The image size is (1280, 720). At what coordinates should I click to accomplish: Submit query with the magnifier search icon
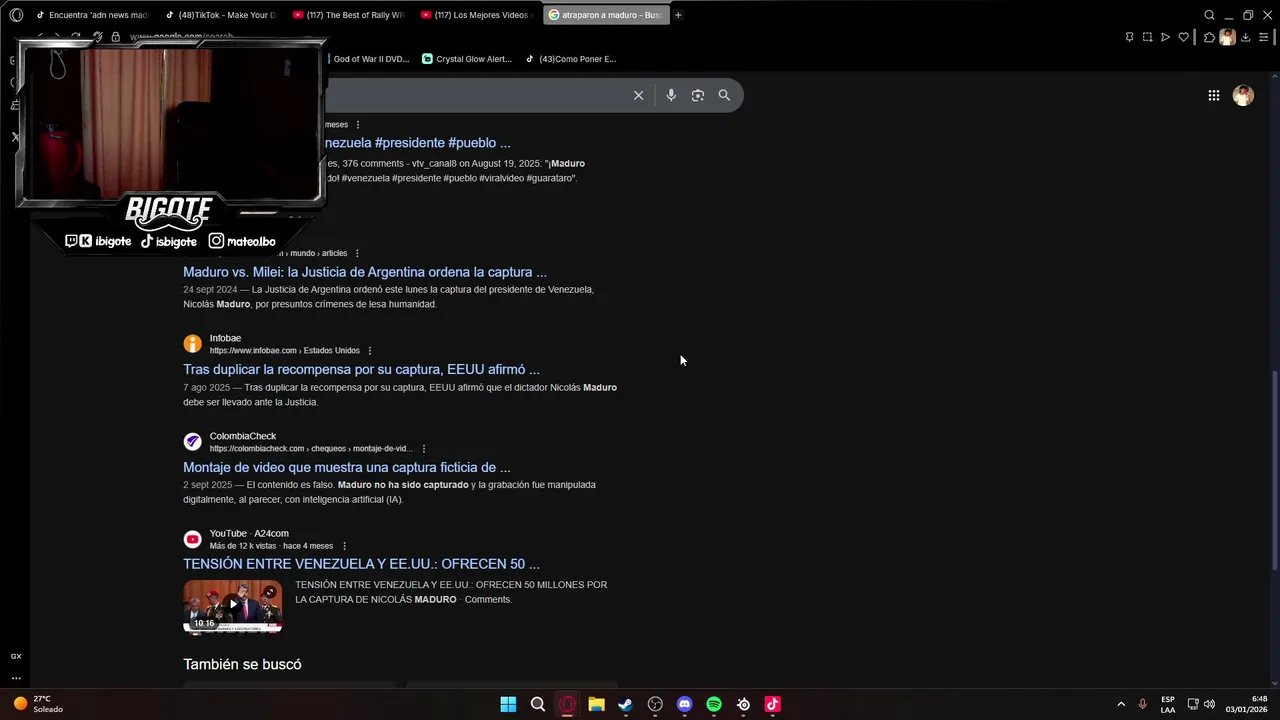[x=724, y=95]
